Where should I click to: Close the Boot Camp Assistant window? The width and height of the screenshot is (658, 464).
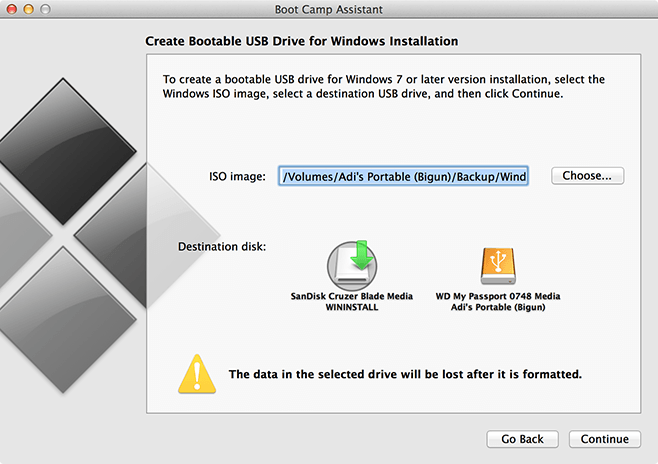point(12,9)
